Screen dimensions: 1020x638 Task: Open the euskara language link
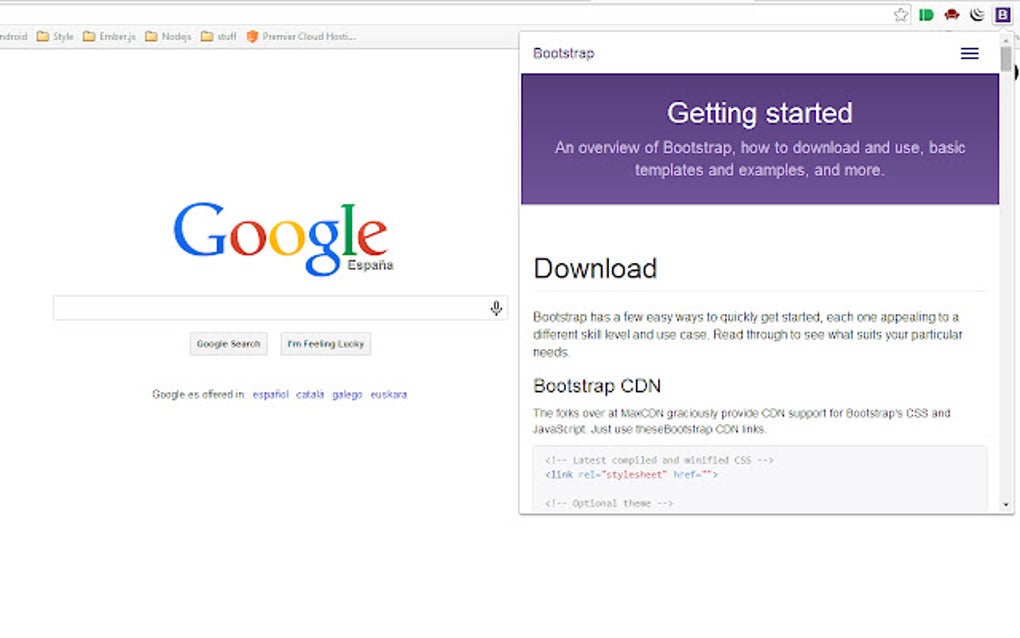pyautogui.click(x=388, y=394)
